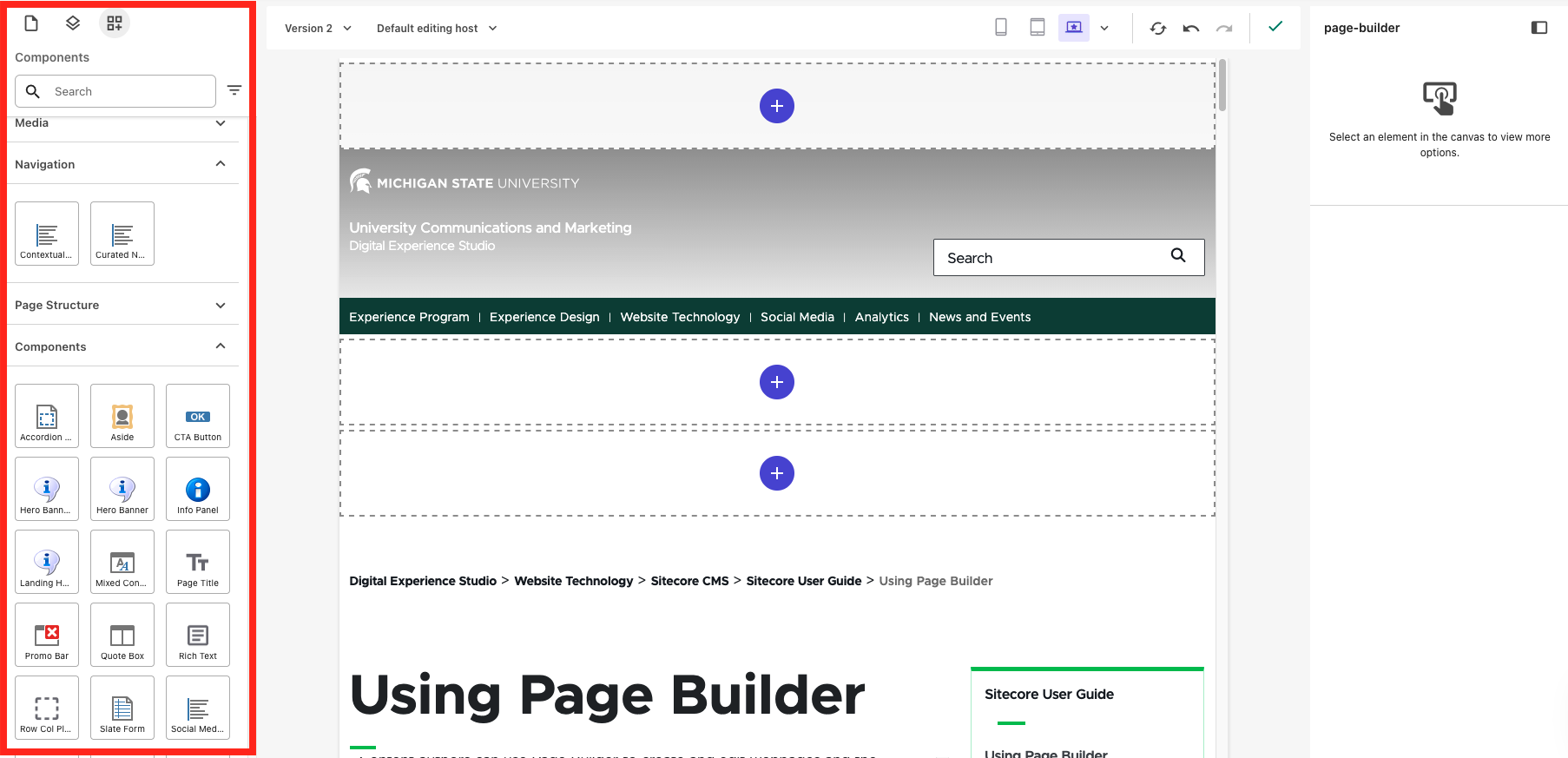Expand the Media section

[x=122, y=123]
